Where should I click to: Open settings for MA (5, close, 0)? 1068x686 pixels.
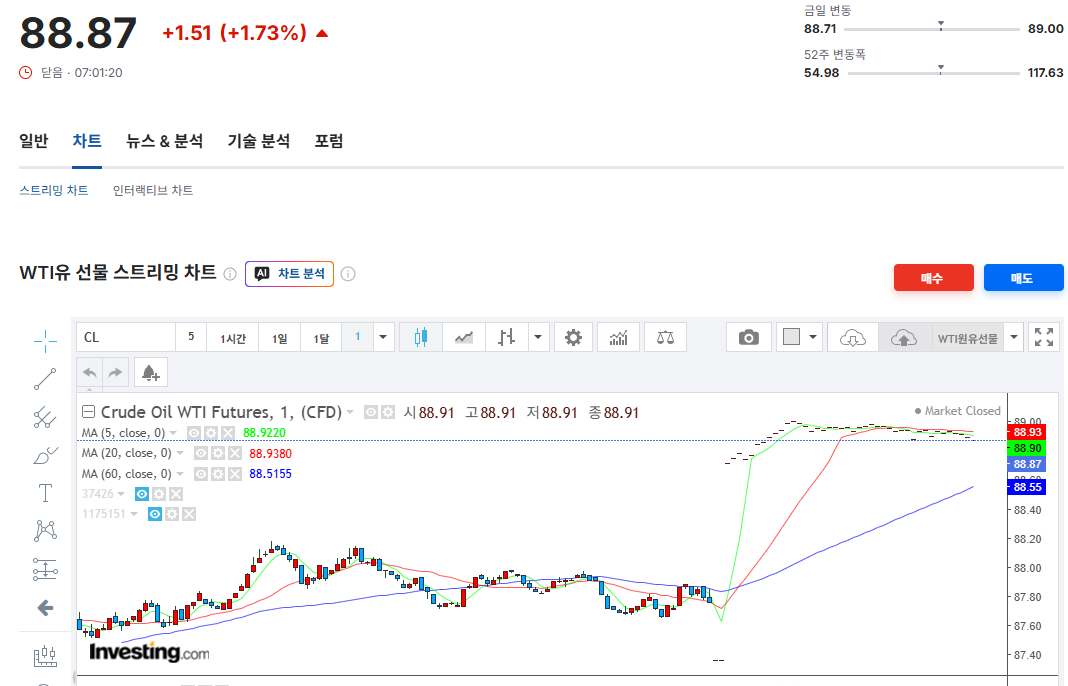(x=211, y=433)
